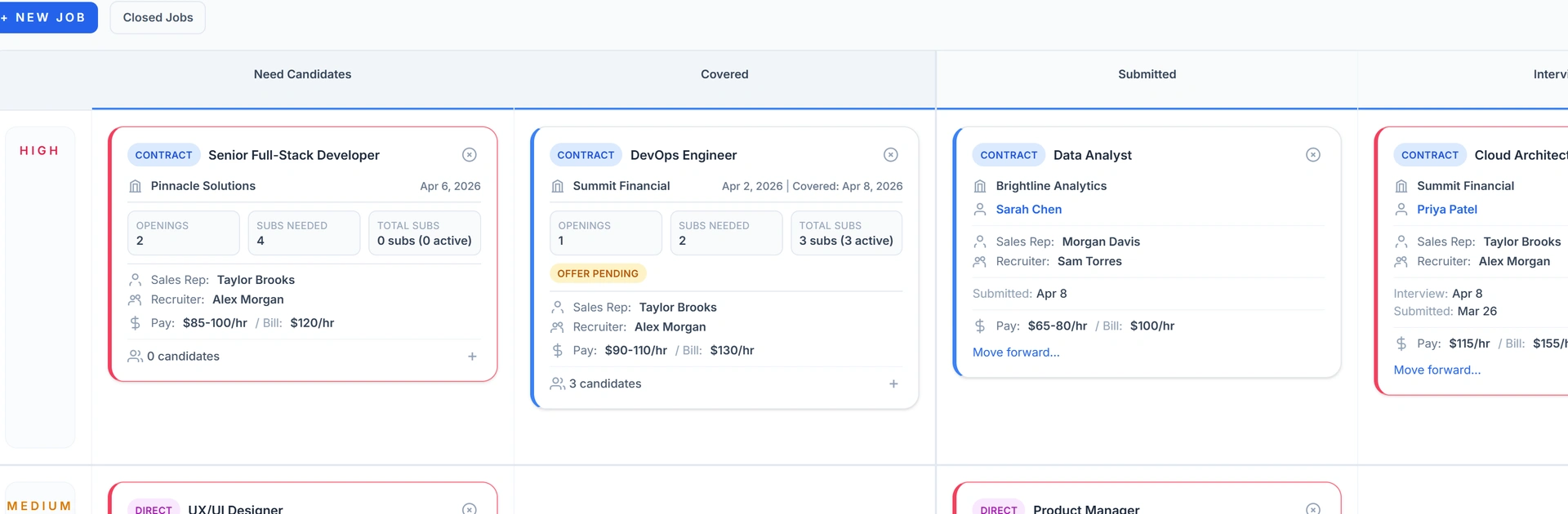Screen dimensions: 1568x514
Task: Click Total Subs box showing 3 subs
Action: (847, 233)
